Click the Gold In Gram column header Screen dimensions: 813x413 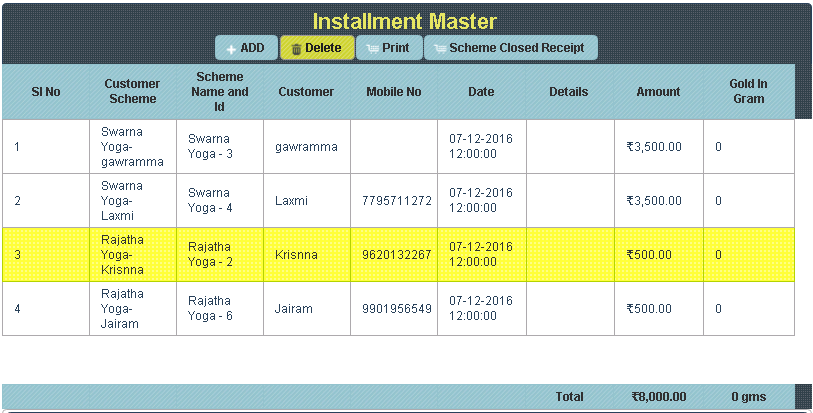[x=748, y=92]
